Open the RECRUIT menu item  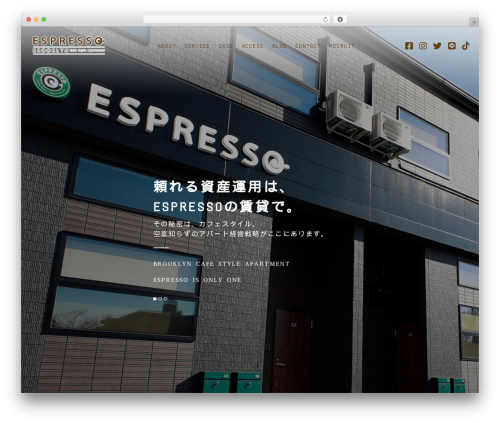(342, 46)
